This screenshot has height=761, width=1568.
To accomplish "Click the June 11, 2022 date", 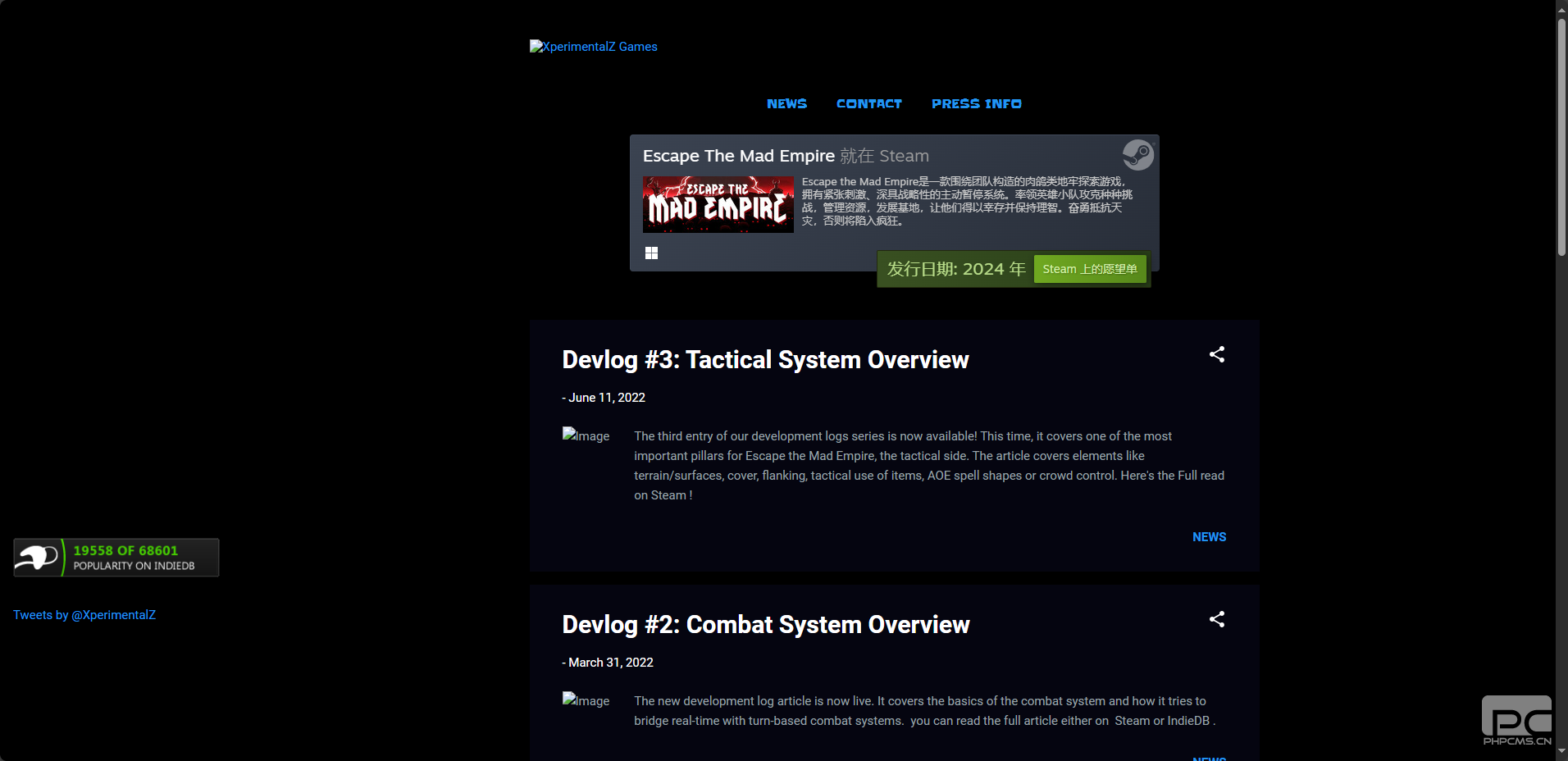I will [x=607, y=398].
